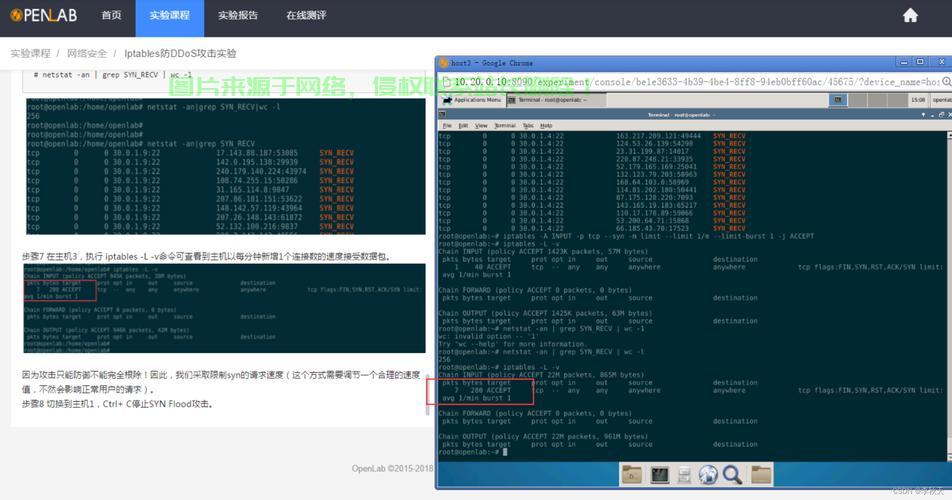Image resolution: width=952 pixels, height=500 pixels.
Task: Click the OpenLab home icon in header
Action: 910,15
